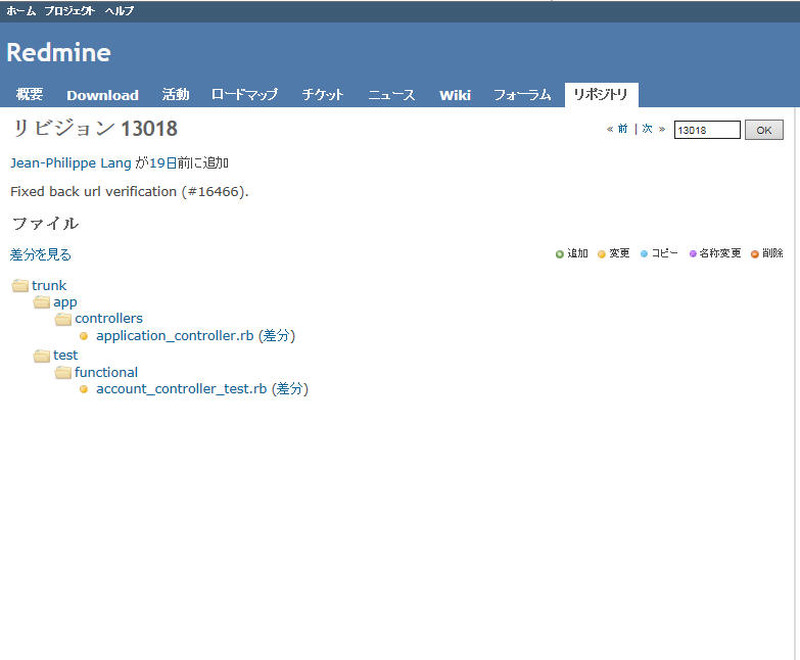The width and height of the screenshot is (800, 660).
Task: Go to next revision 次 »
Action: pyautogui.click(x=653, y=129)
